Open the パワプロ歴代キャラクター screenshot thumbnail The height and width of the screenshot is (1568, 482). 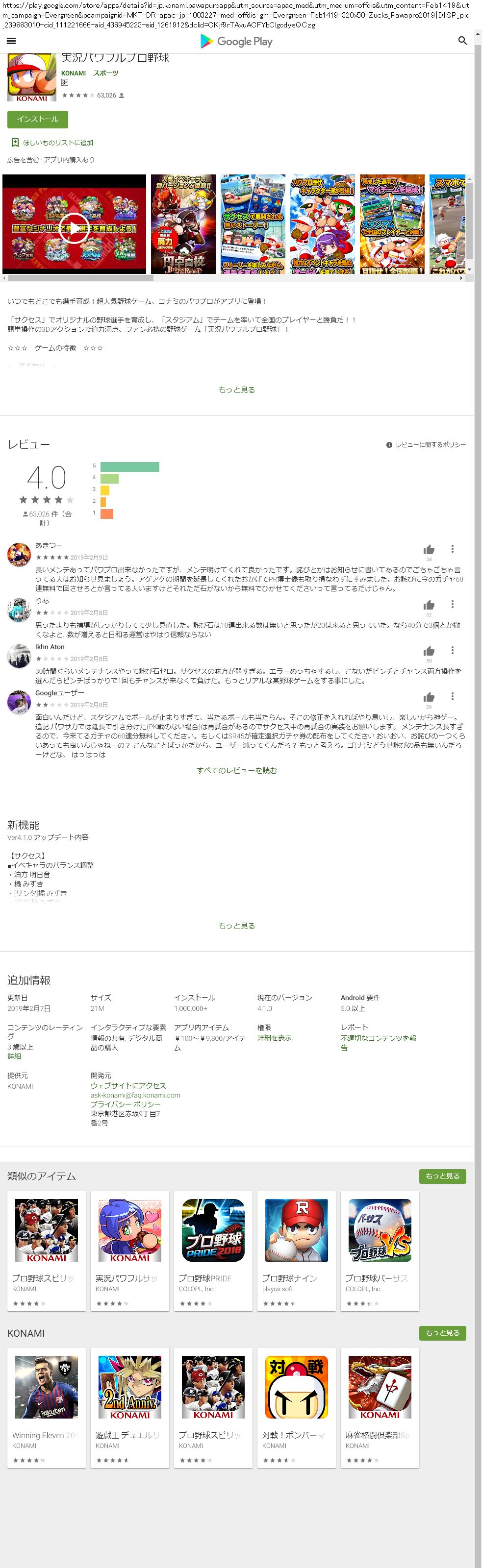322,224
